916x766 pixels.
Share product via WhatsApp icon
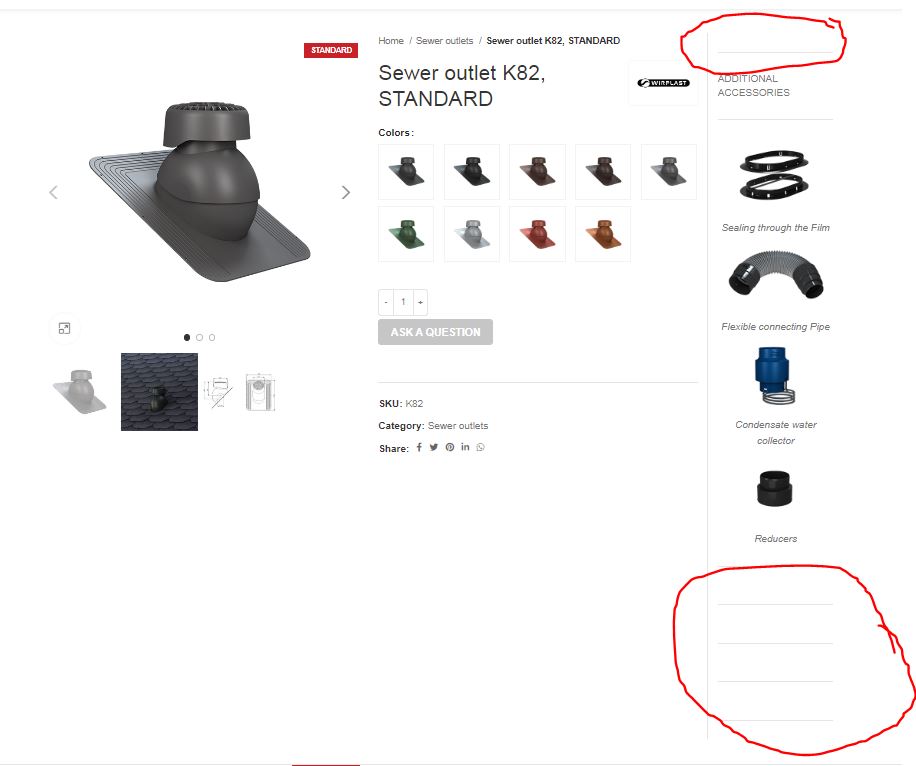pyautogui.click(x=480, y=448)
